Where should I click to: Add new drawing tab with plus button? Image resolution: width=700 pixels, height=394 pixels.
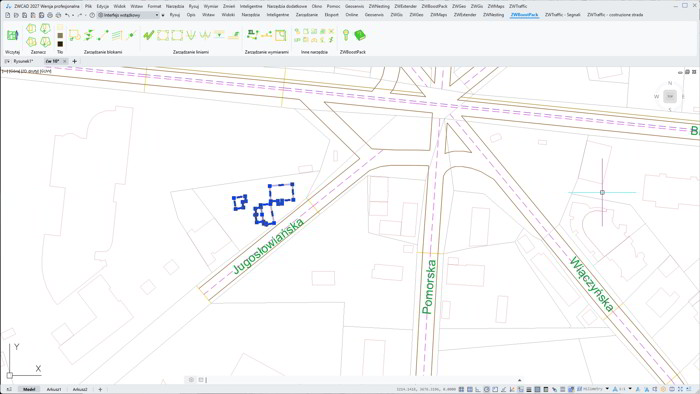coord(75,61)
